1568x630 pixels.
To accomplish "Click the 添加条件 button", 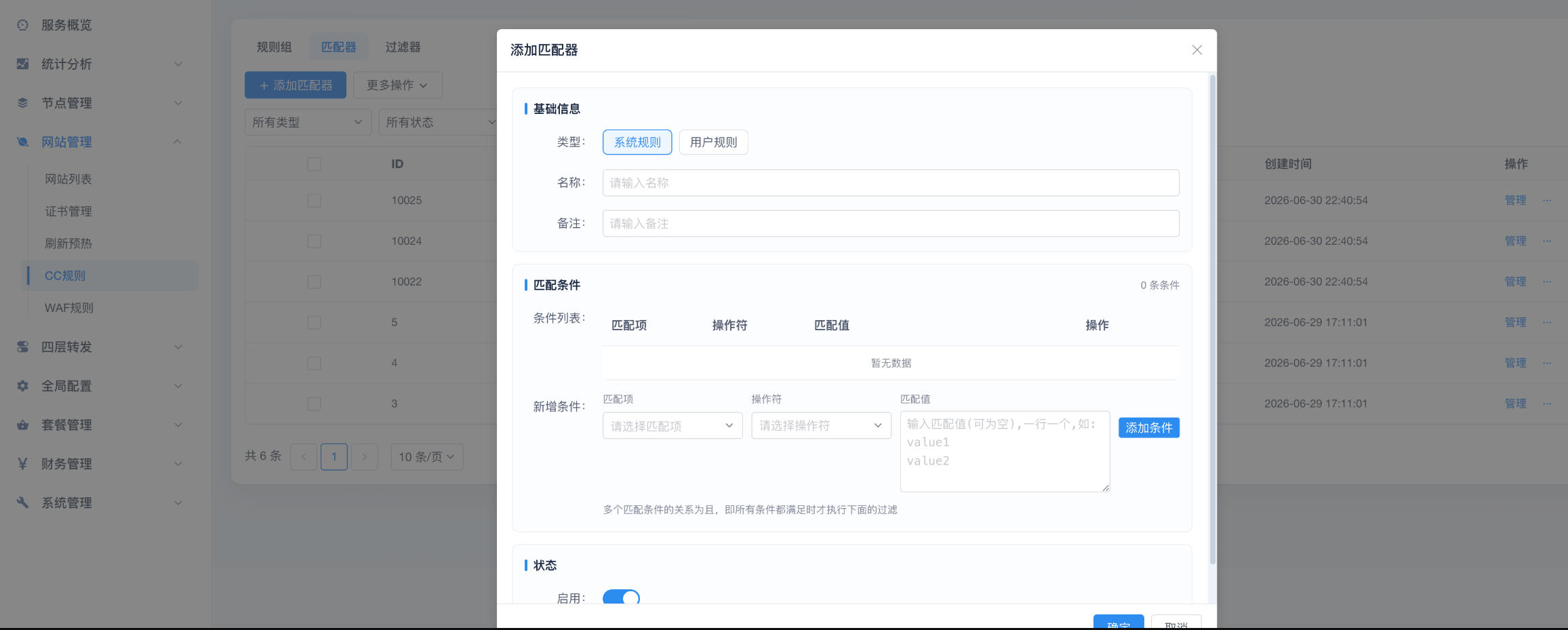I will pos(1148,428).
